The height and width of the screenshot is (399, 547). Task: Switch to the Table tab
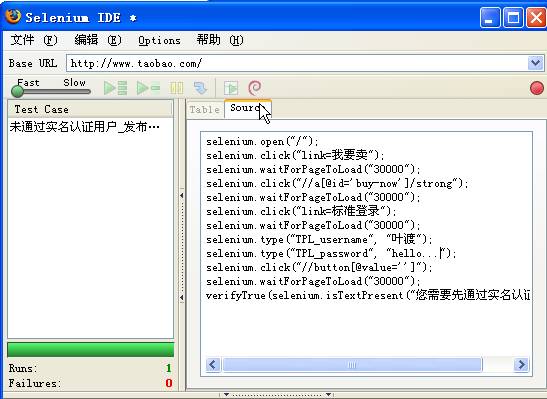(205, 110)
